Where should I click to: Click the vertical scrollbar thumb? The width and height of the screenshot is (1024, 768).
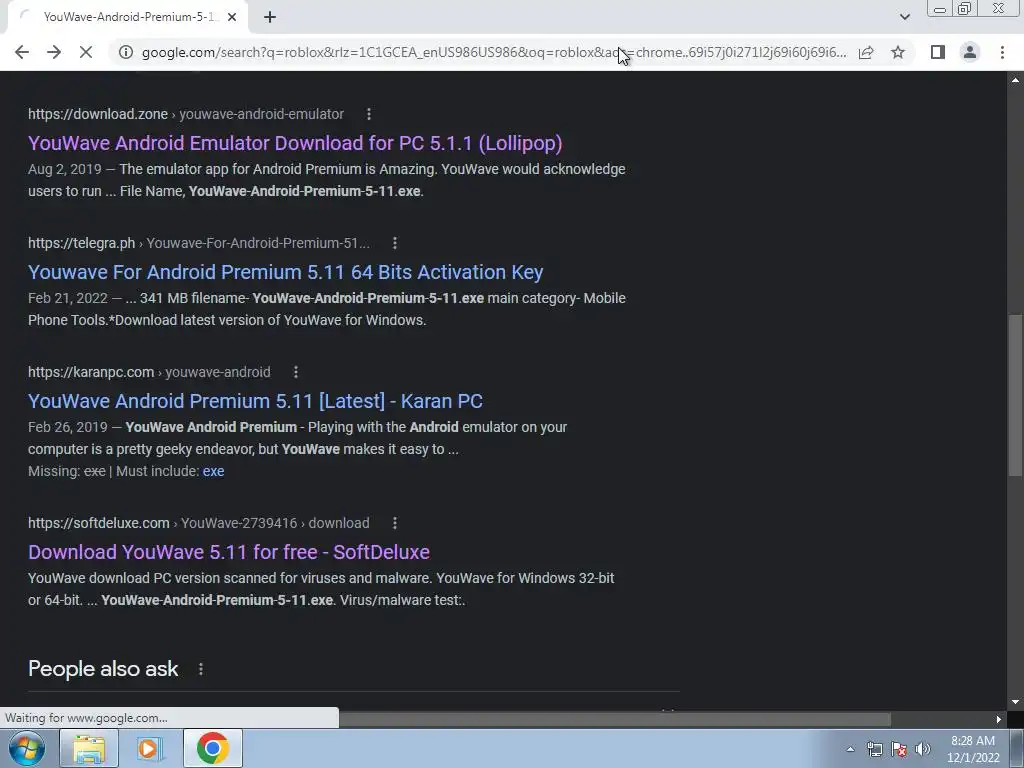point(1015,395)
